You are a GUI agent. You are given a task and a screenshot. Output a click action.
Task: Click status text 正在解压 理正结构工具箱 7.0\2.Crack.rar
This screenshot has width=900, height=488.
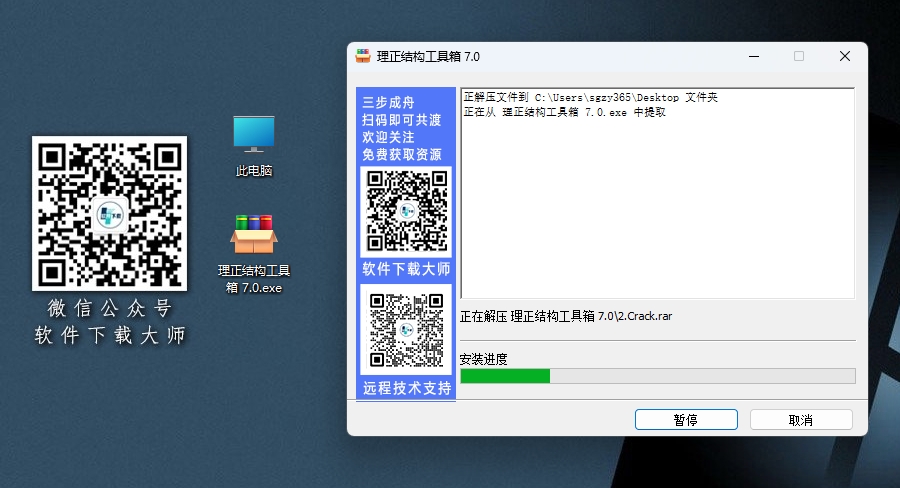pyautogui.click(x=565, y=316)
